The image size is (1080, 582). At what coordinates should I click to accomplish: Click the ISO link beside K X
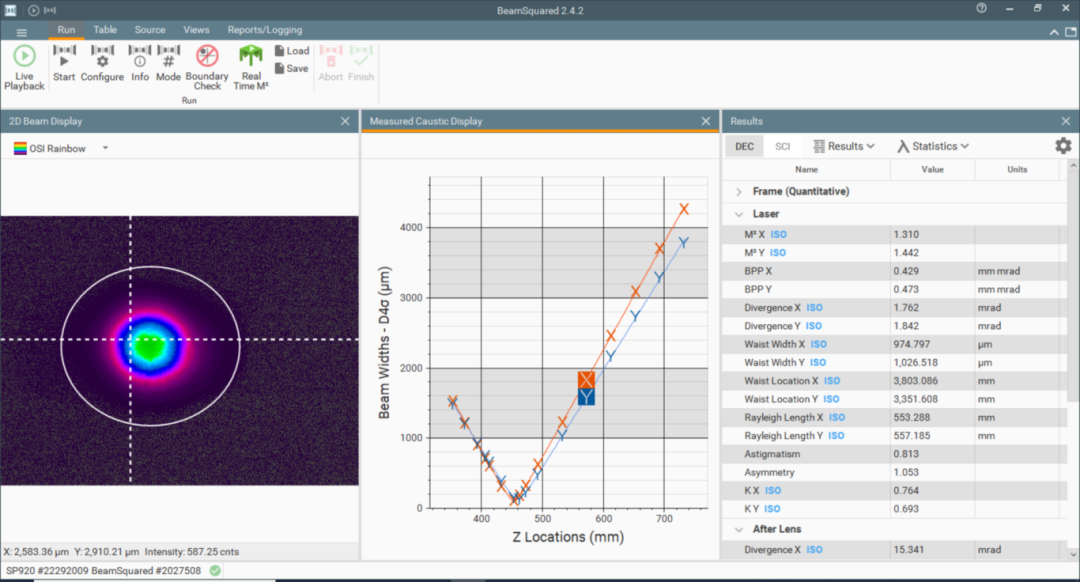click(773, 491)
